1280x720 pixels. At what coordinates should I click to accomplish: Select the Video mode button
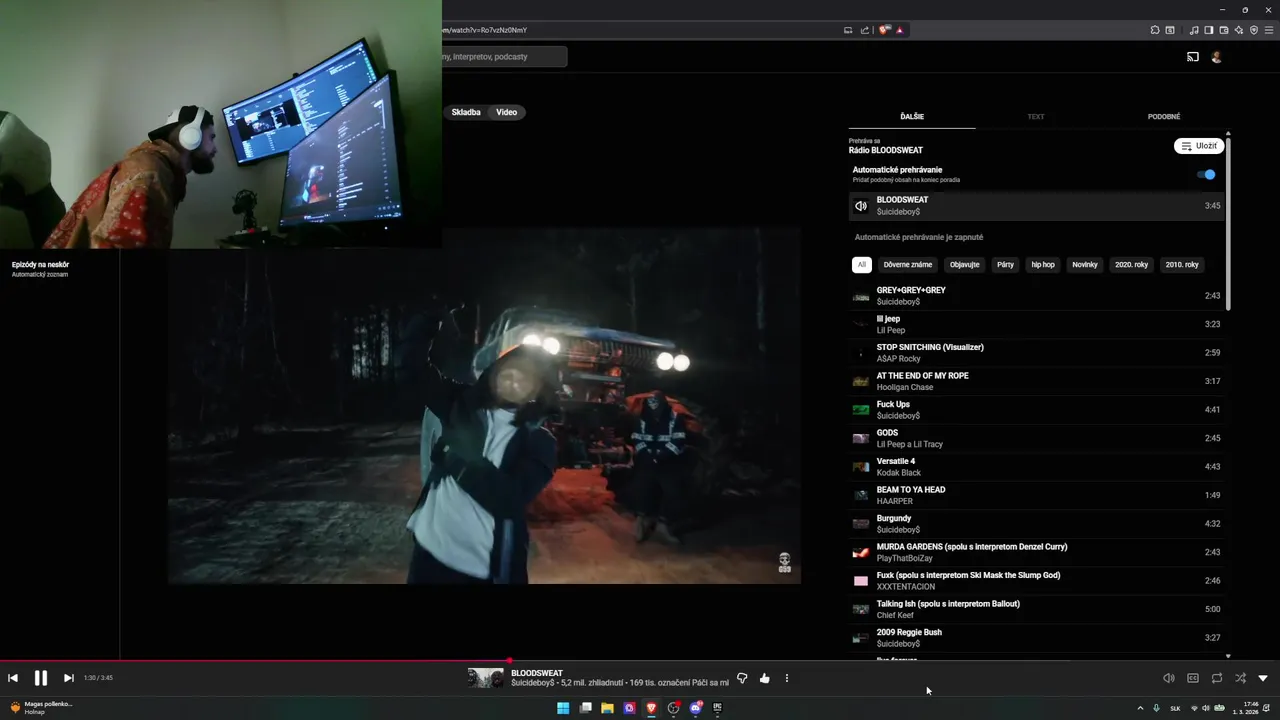click(x=507, y=112)
